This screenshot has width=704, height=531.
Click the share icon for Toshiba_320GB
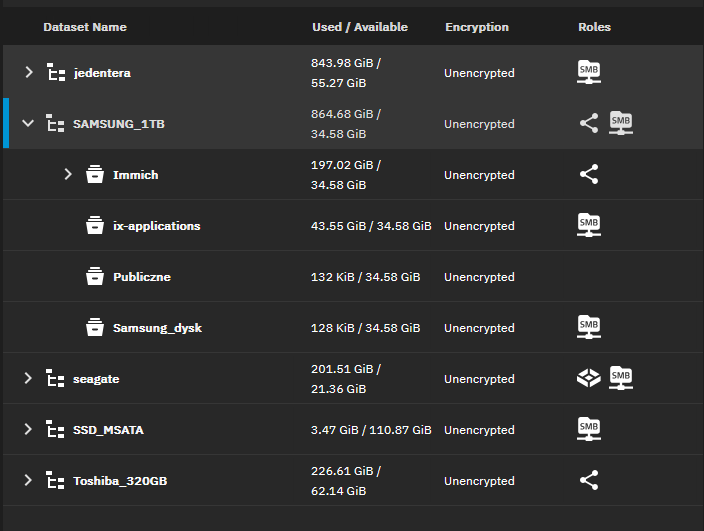589,481
